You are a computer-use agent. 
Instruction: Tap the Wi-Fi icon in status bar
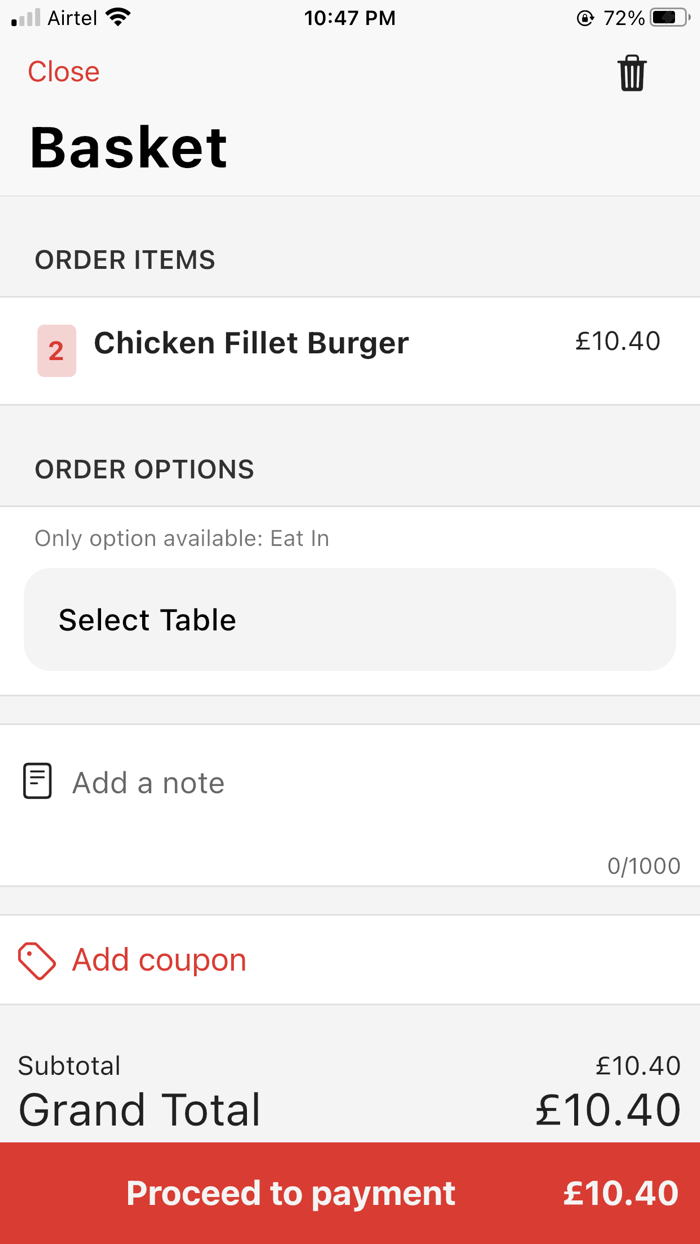click(x=118, y=18)
